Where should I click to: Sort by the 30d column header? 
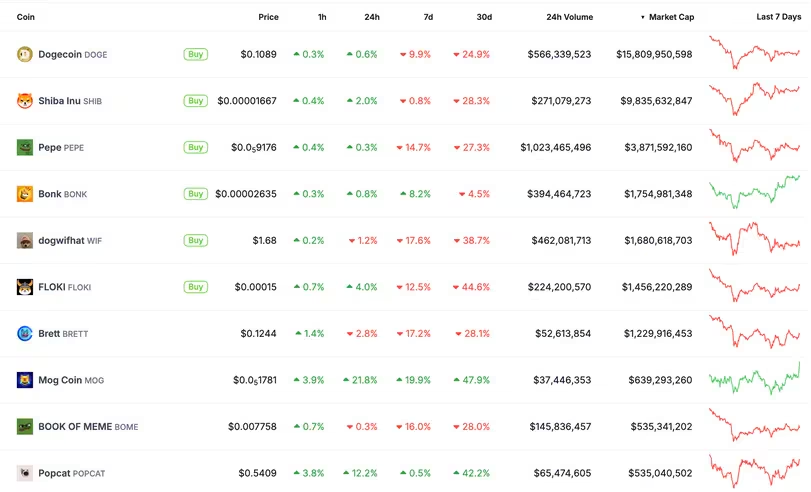click(x=484, y=17)
